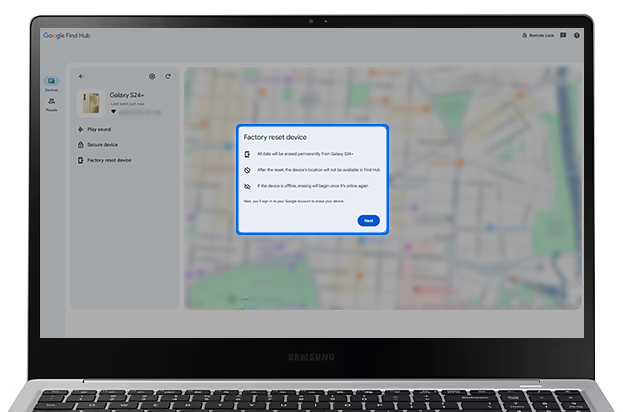Viewport: 623px width, 412px height.
Task: Click the blurred map area right of dialog
Action: click(480, 180)
